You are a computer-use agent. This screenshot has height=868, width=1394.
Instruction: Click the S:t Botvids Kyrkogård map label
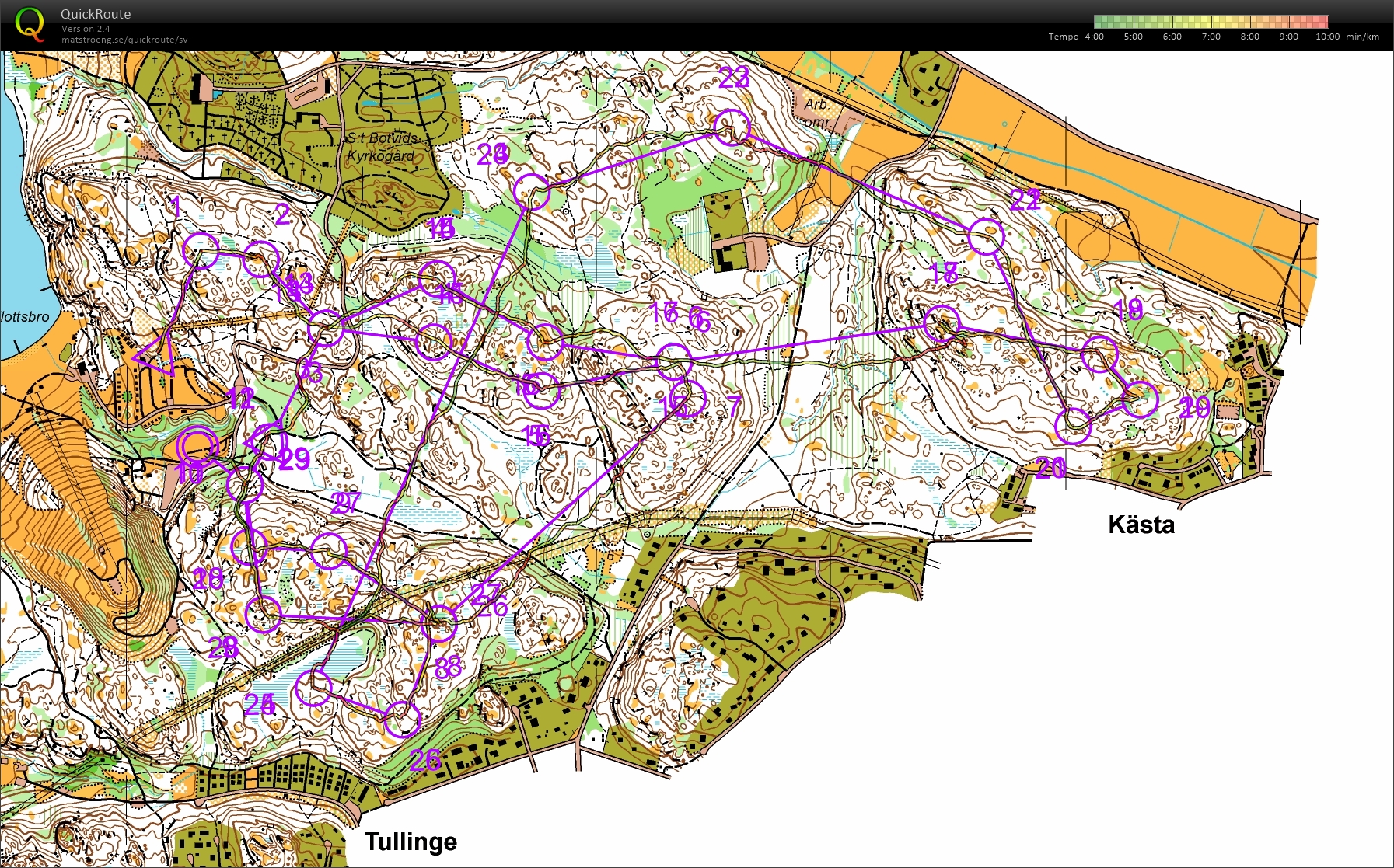[x=382, y=147]
